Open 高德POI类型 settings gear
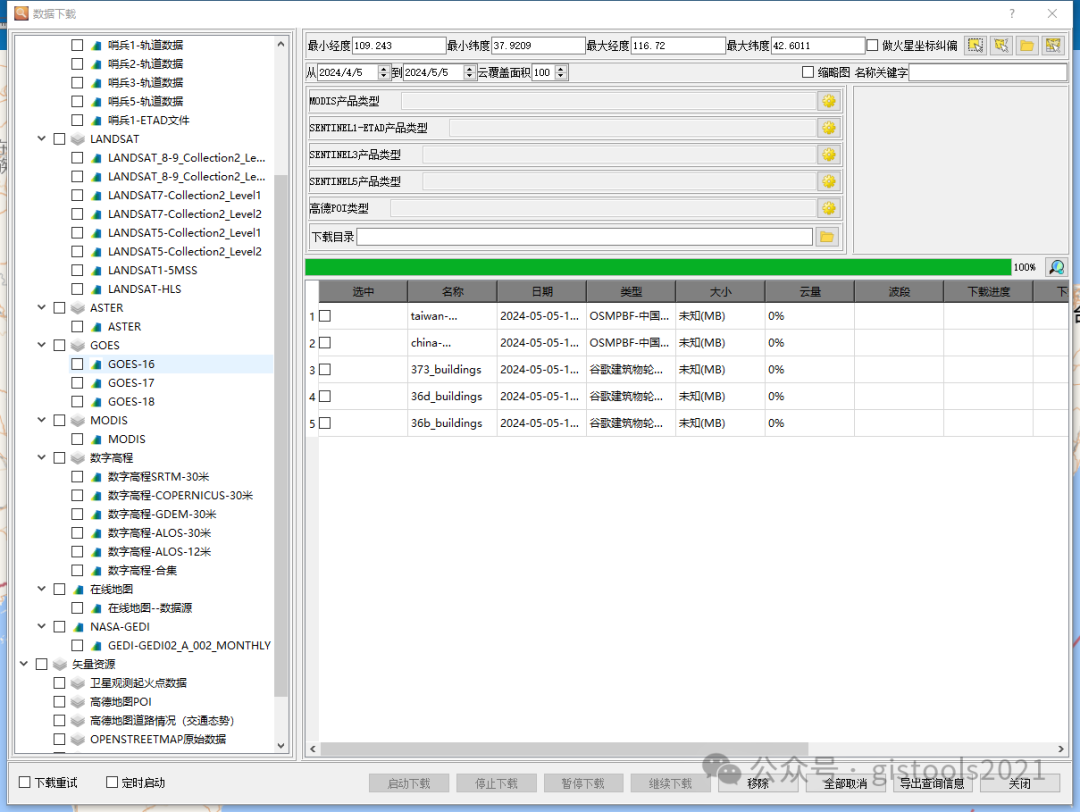 click(829, 208)
